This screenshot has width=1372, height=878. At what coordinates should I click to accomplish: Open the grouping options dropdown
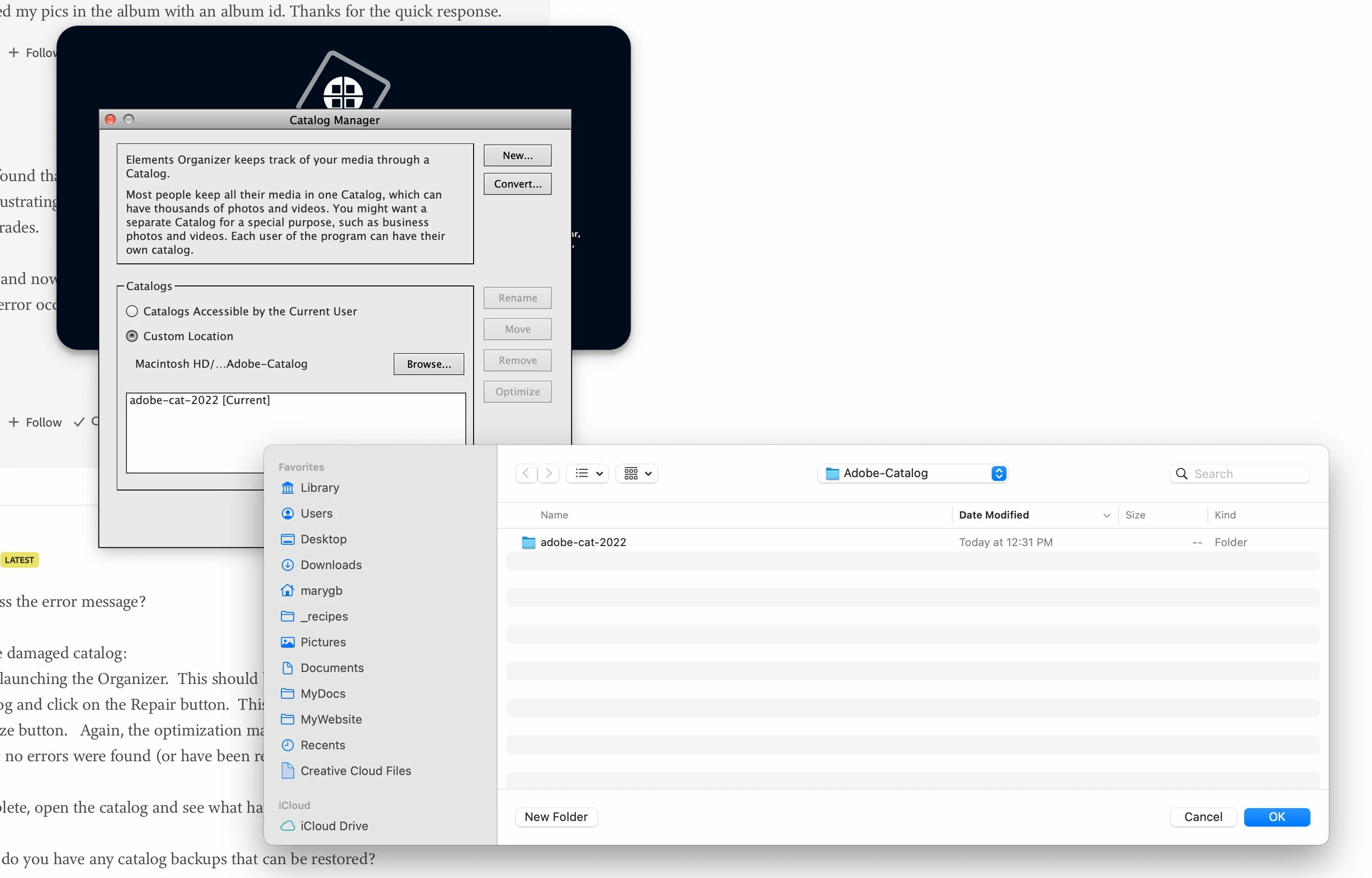point(637,473)
